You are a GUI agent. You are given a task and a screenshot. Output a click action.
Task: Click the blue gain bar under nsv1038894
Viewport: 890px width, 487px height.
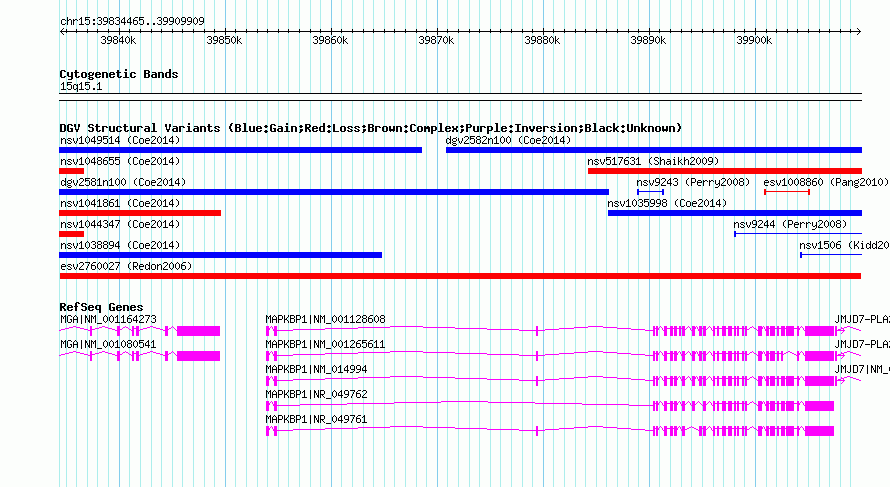tap(221, 255)
